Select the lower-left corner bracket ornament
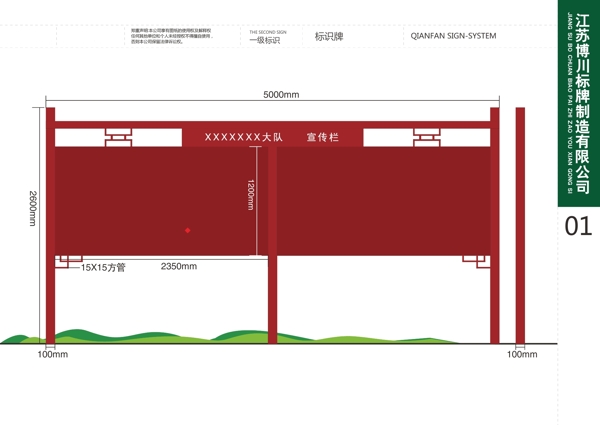This screenshot has height=425, width=600. pos(69,262)
